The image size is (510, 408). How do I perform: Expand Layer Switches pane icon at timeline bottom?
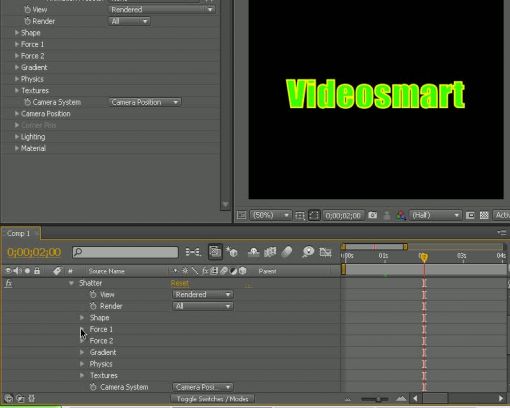click(x=9, y=398)
